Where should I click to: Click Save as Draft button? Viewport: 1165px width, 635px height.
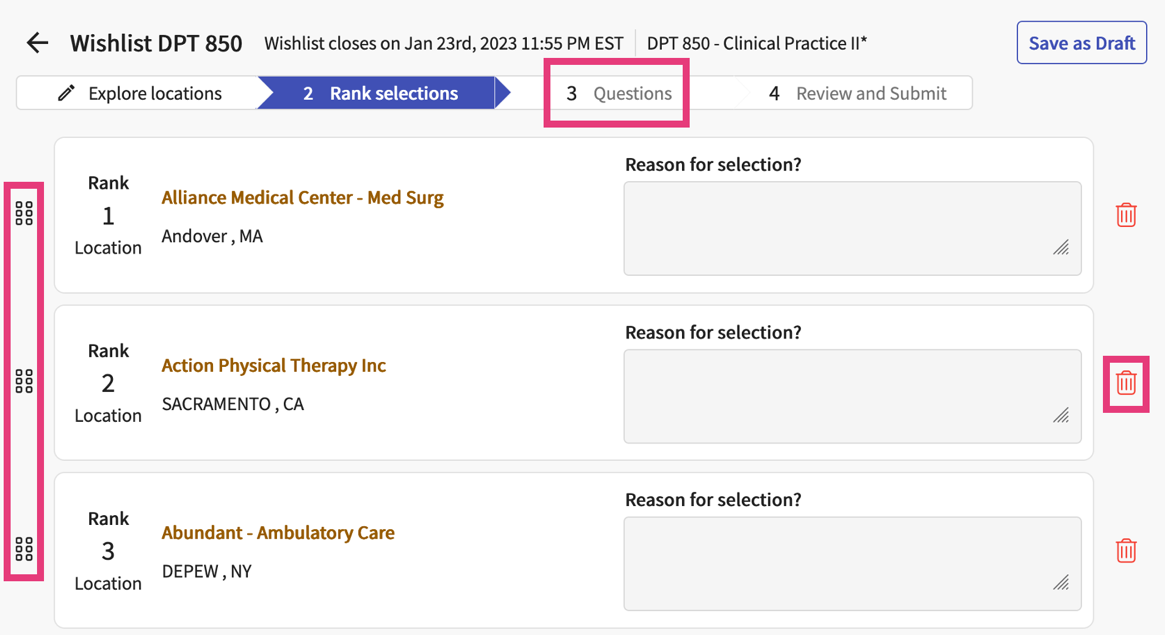click(x=1081, y=43)
